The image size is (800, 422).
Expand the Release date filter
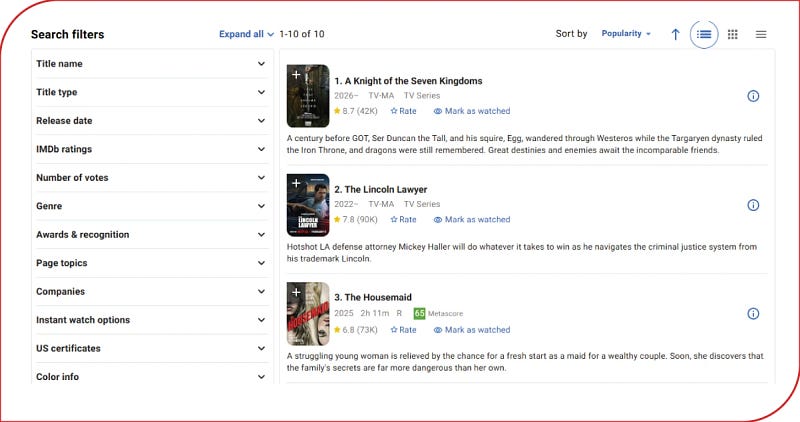pos(151,121)
